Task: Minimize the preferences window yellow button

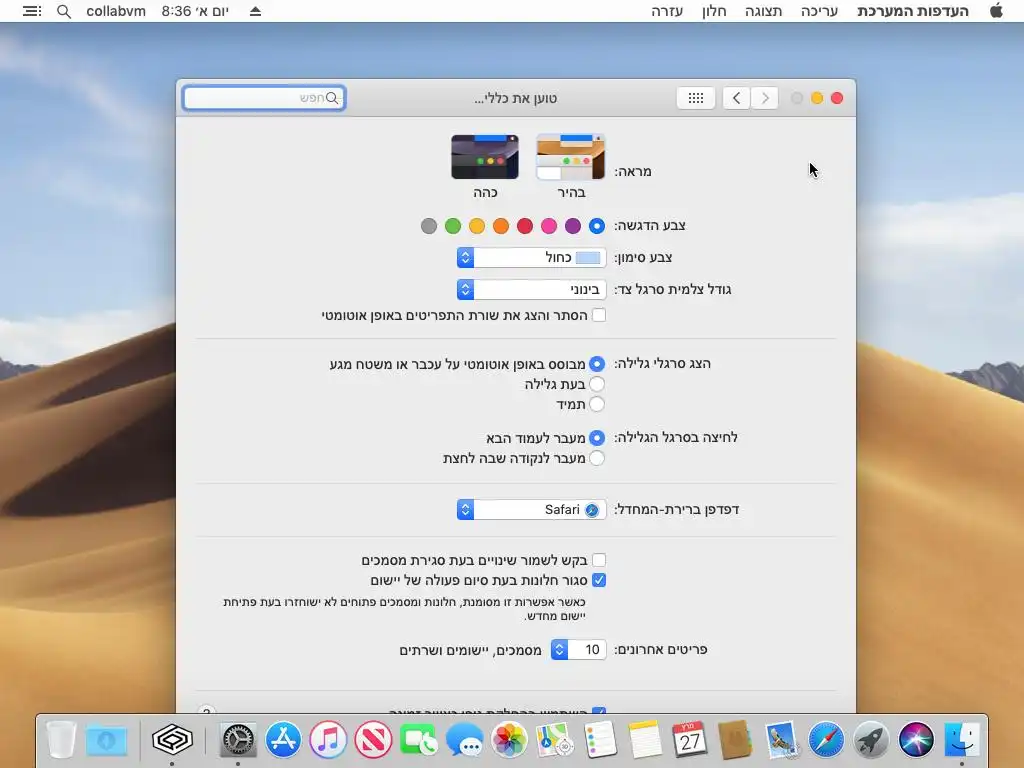Action: pyautogui.click(x=816, y=98)
